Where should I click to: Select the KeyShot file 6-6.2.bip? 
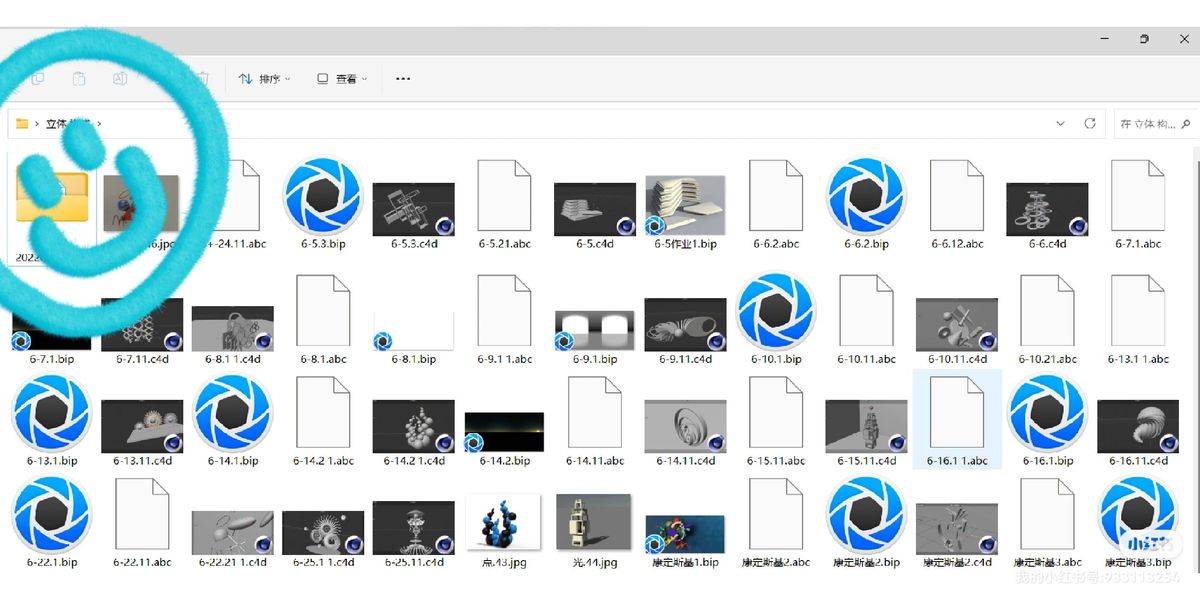(x=866, y=204)
